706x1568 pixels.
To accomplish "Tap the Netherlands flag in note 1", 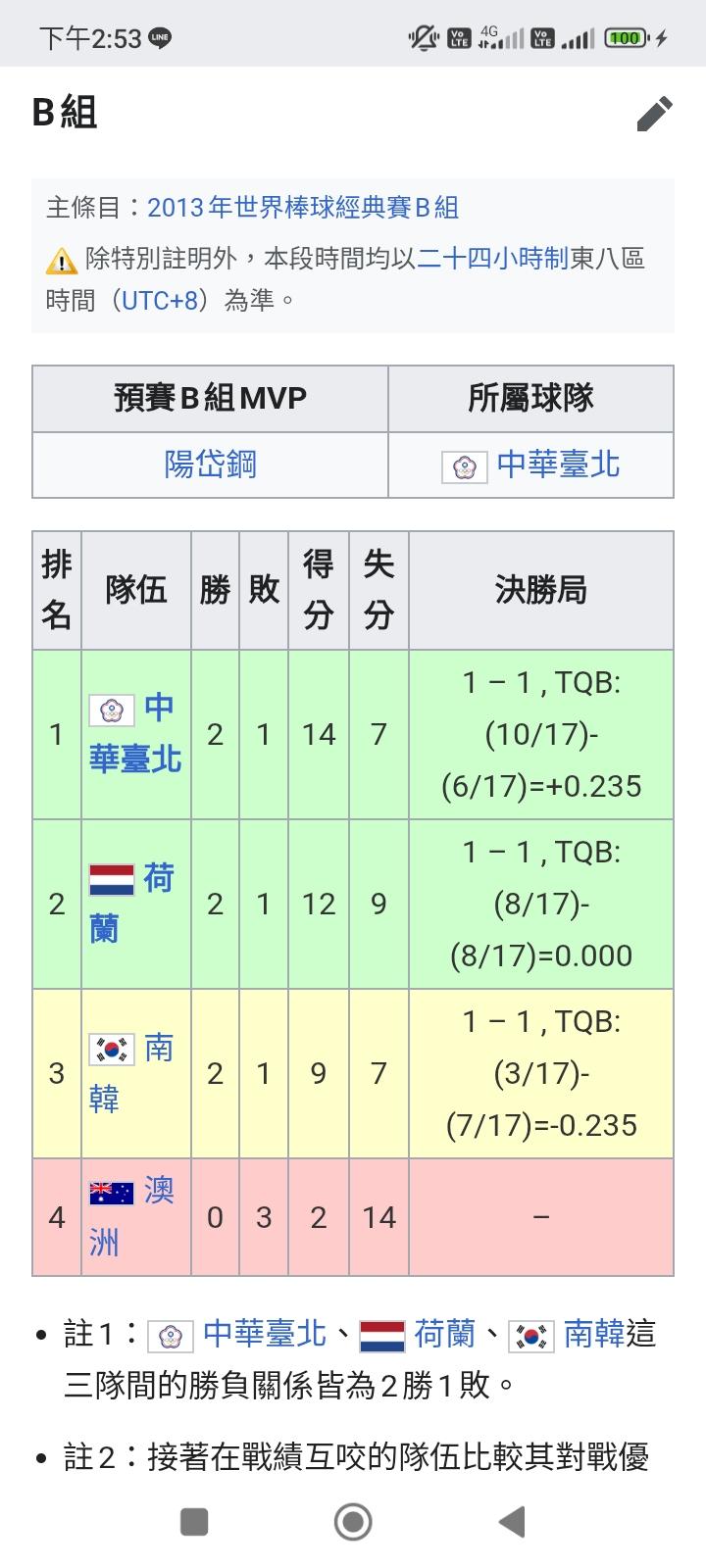I will (381, 1336).
